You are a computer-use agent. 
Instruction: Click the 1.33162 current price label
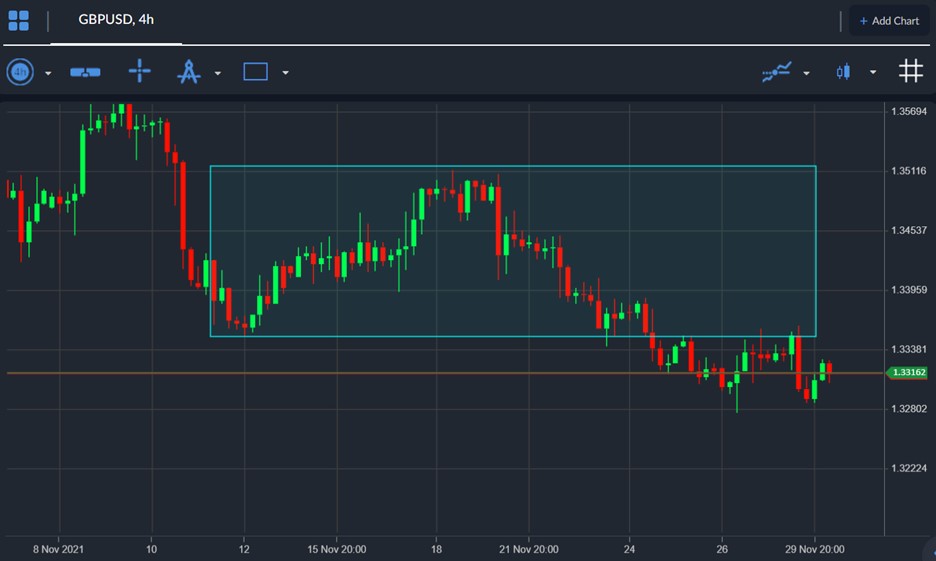(x=907, y=372)
